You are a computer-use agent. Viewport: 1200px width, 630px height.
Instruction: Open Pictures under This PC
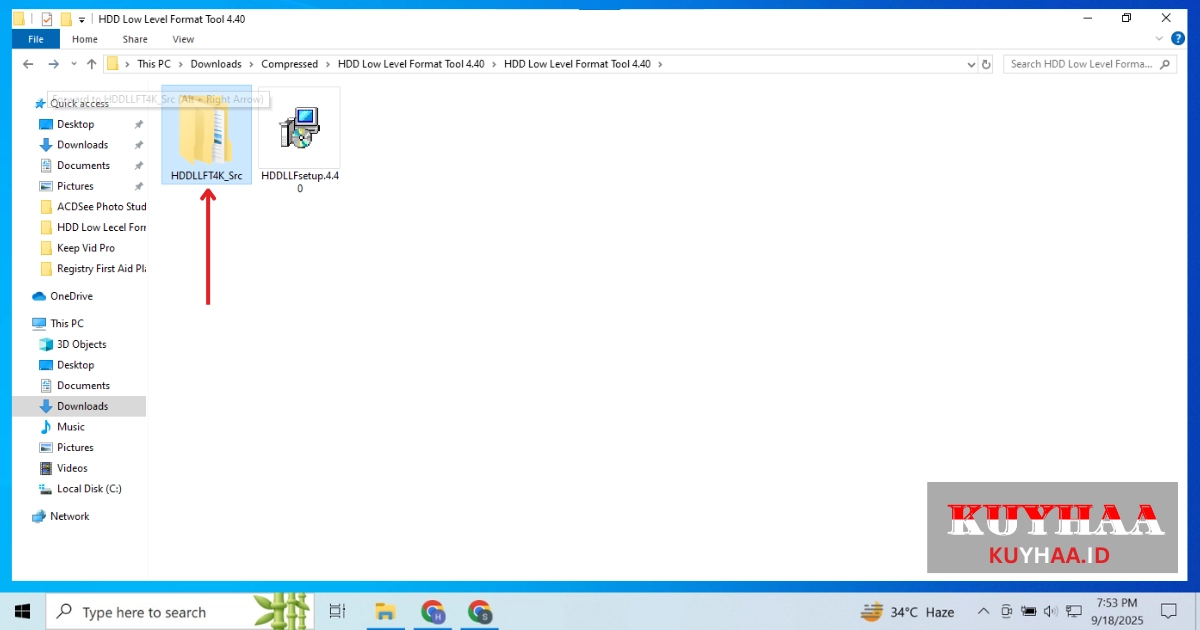(76, 448)
